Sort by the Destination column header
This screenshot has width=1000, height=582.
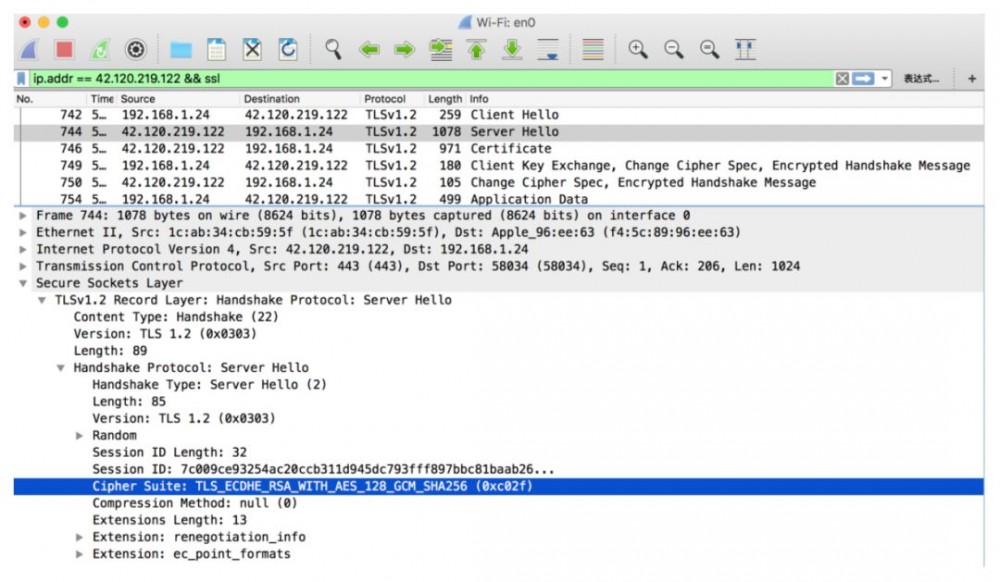coord(272,99)
